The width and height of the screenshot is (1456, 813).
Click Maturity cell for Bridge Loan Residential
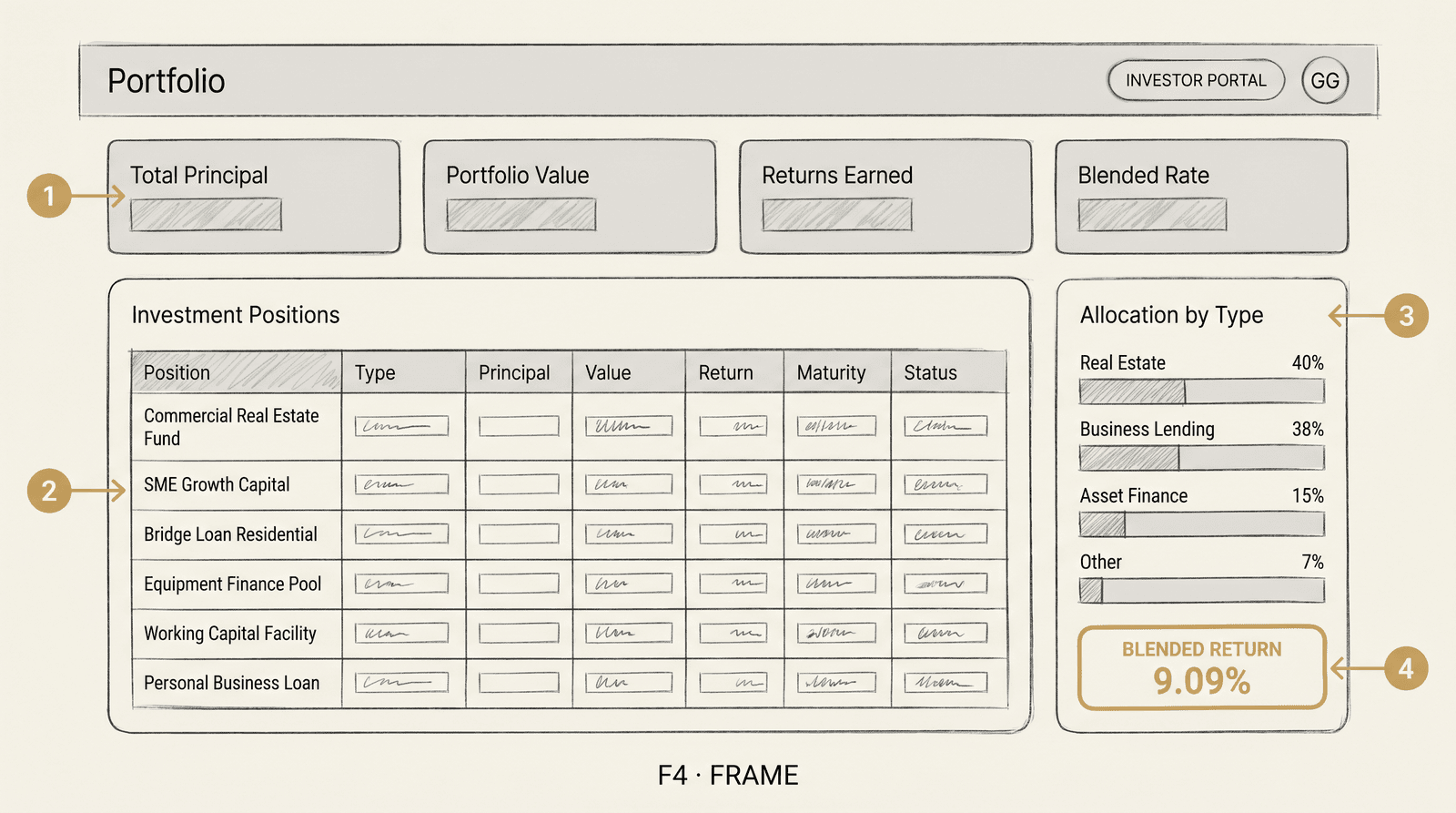point(836,534)
